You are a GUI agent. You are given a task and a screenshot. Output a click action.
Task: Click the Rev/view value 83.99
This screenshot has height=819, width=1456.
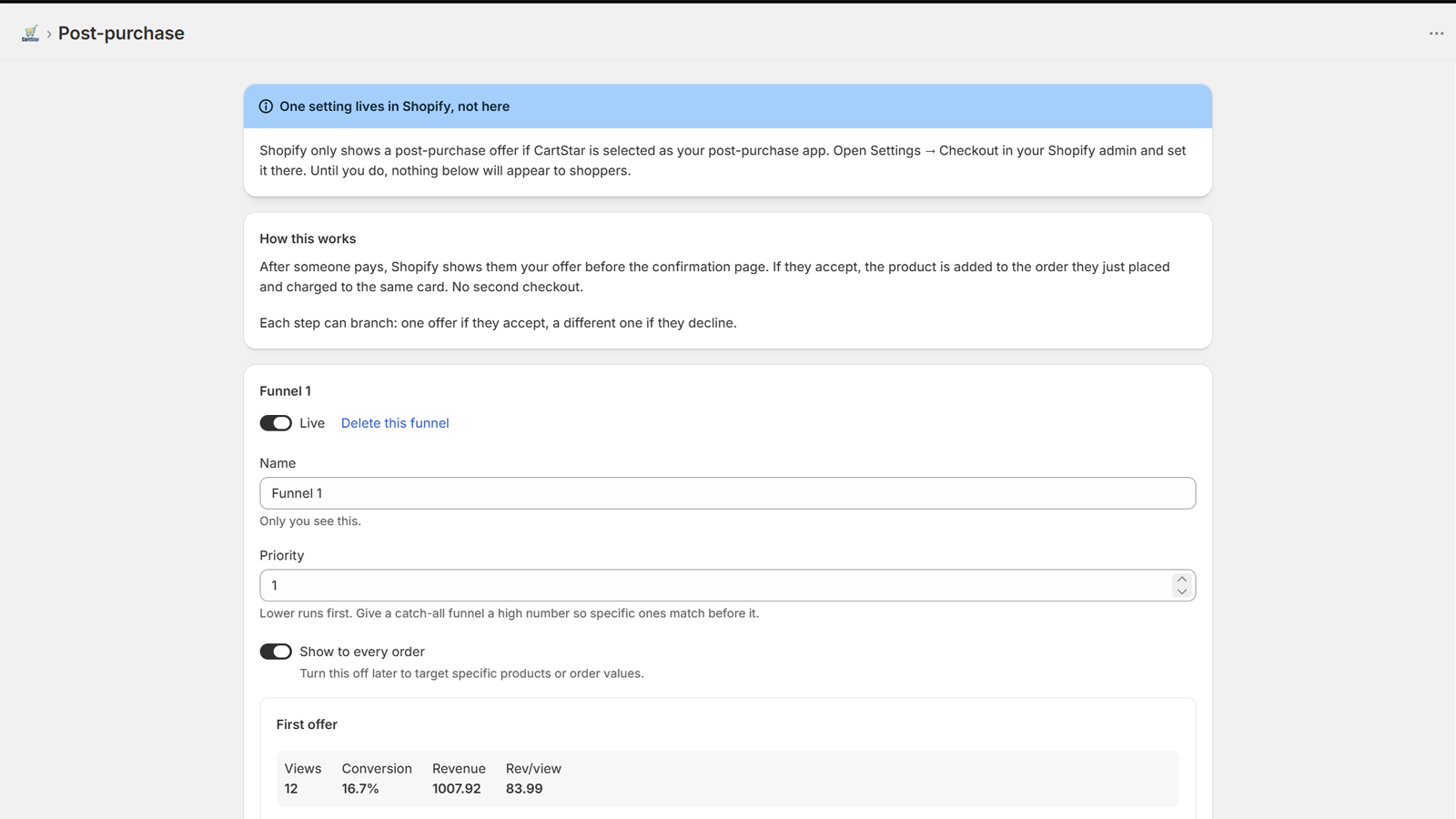point(524,789)
